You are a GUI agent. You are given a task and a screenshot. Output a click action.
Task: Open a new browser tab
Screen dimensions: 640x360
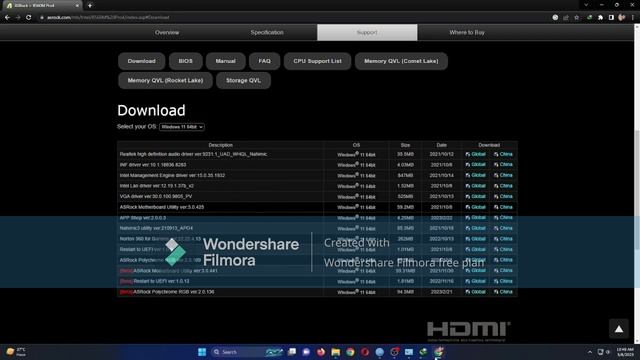pyautogui.click(x=90, y=5)
